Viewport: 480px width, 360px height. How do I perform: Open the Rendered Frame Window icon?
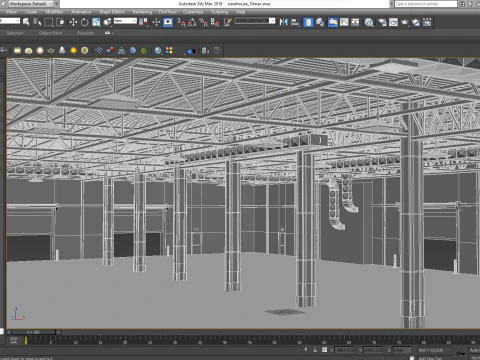tap(393, 22)
